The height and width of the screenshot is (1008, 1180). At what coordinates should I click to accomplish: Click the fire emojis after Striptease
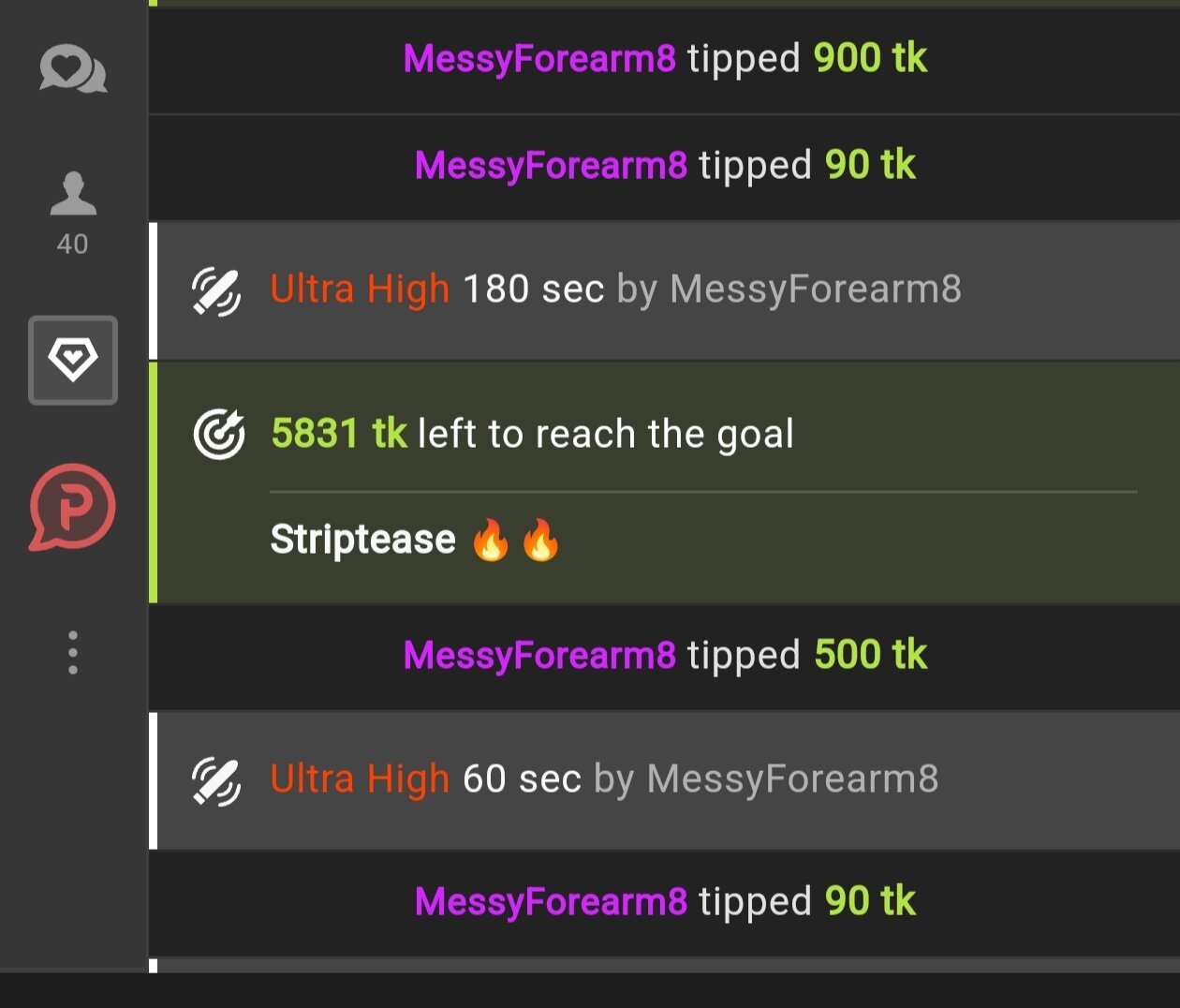tap(515, 541)
